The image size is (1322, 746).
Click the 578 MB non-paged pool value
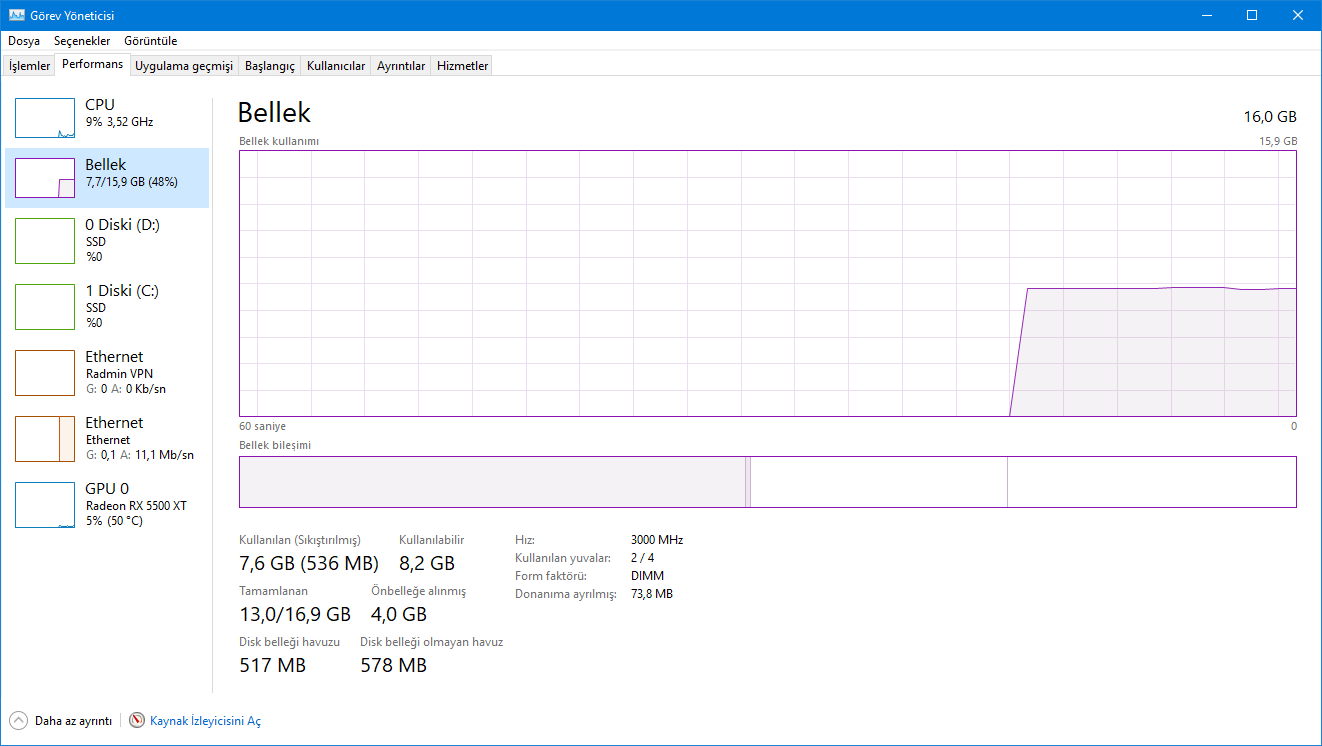coord(394,665)
